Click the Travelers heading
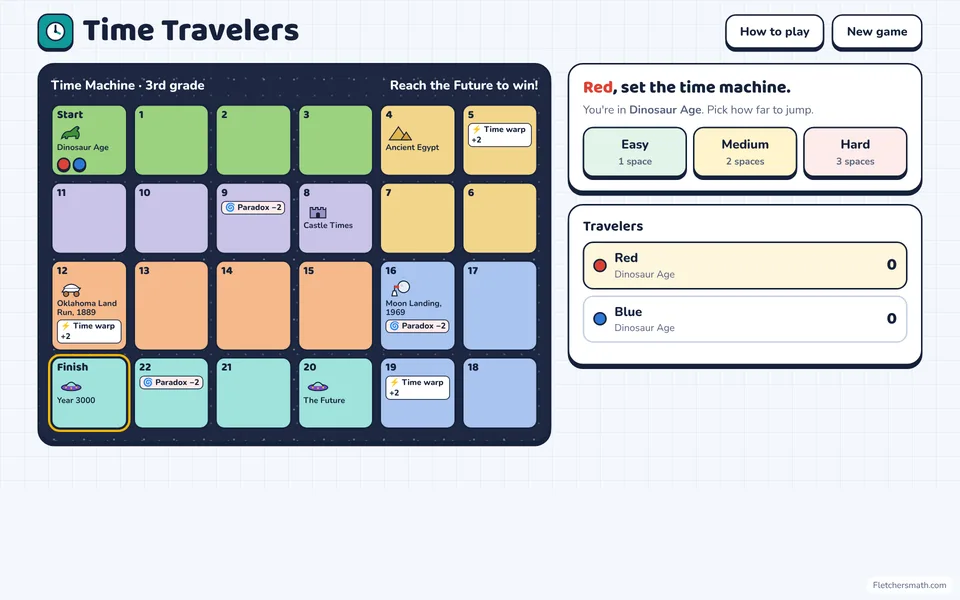Viewport: 960px width, 600px height. 613,226
